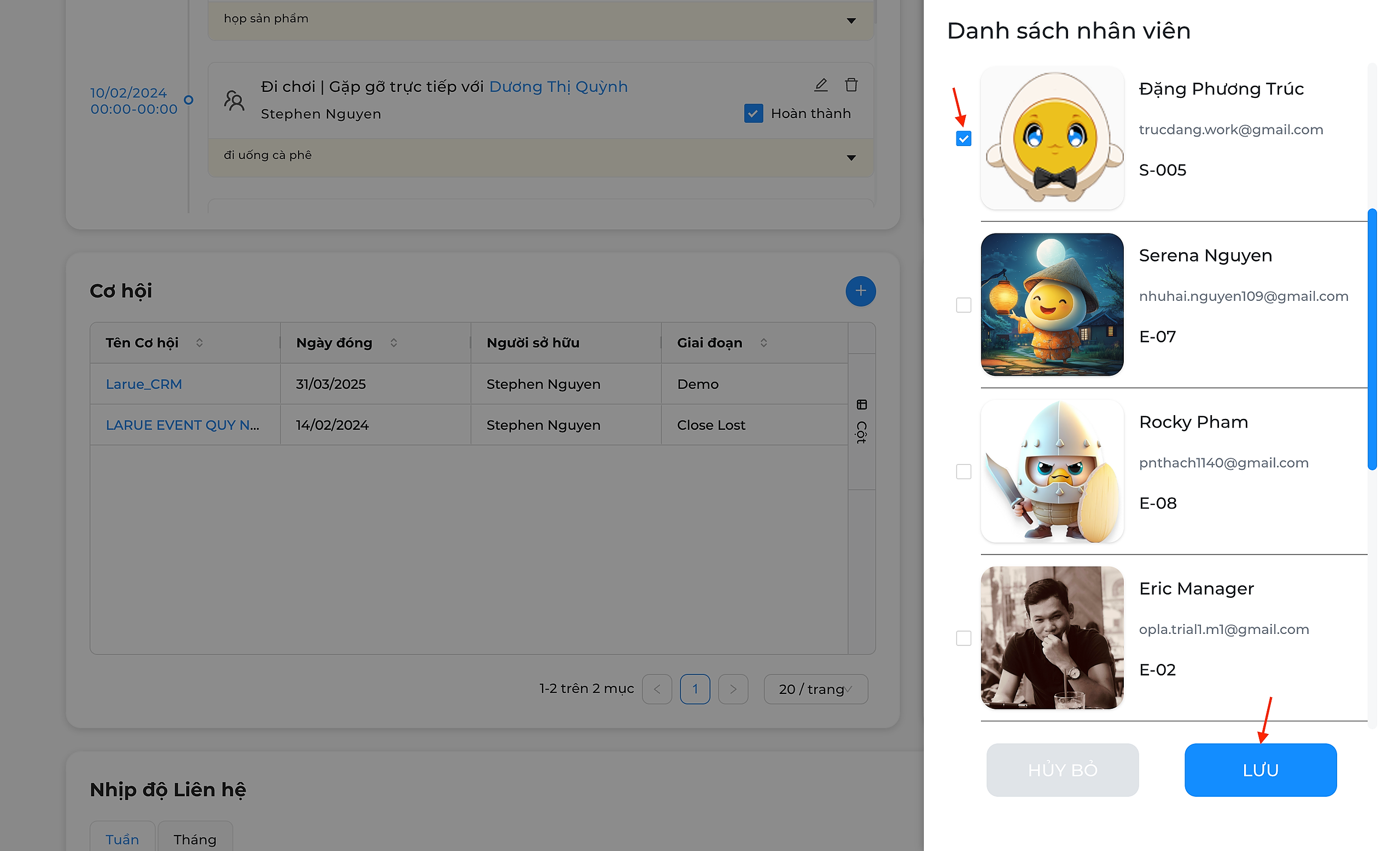Viewport: 1400px width, 851px height.
Task: Click employee code E-07
Action: tap(1157, 336)
